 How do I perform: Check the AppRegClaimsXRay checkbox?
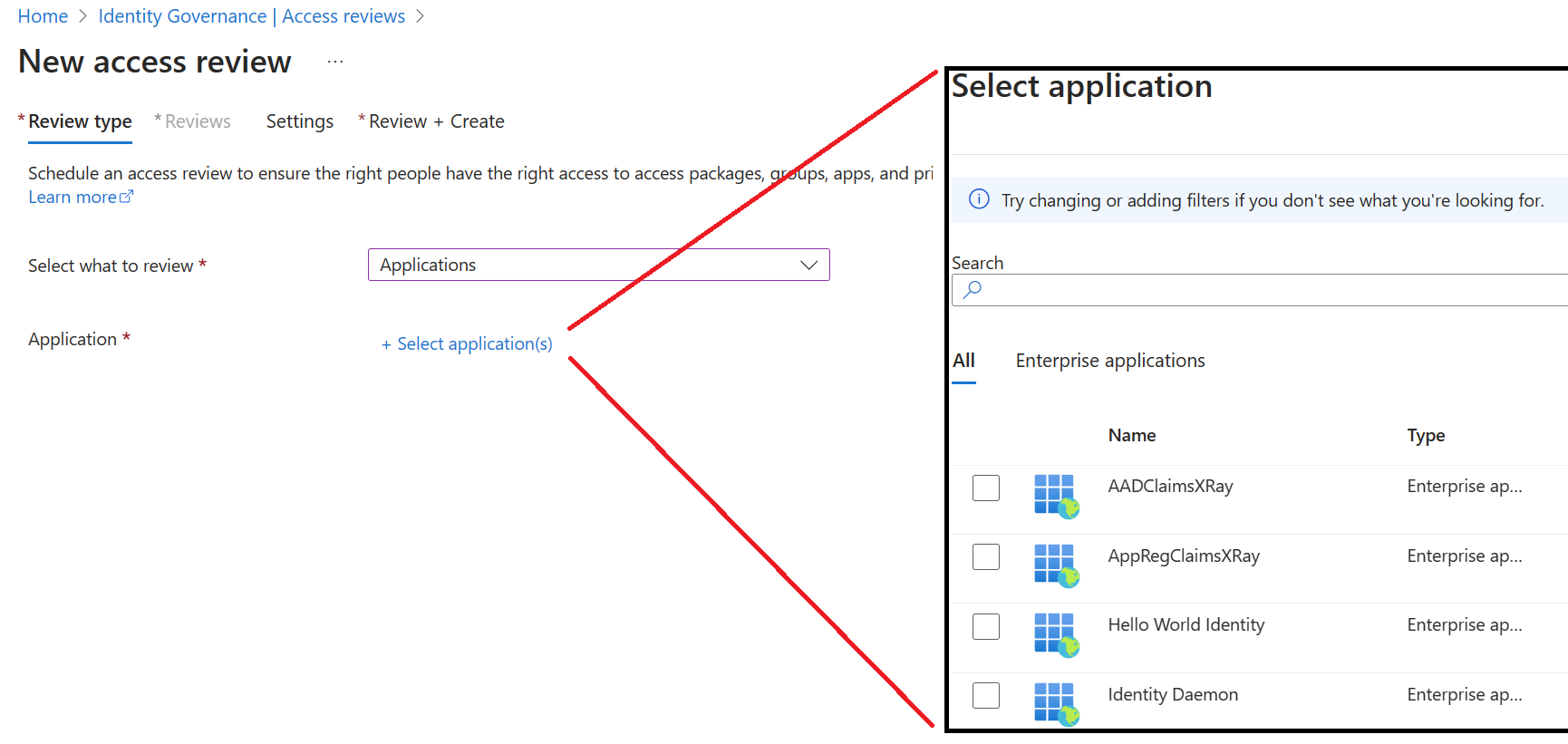pyautogui.click(x=986, y=556)
